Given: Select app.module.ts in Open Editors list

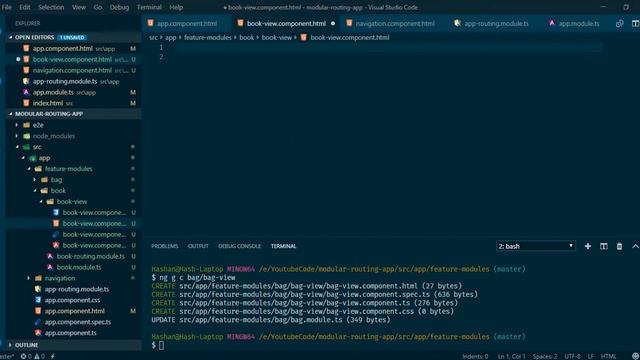Looking at the screenshot, I should (x=73, y=92).
